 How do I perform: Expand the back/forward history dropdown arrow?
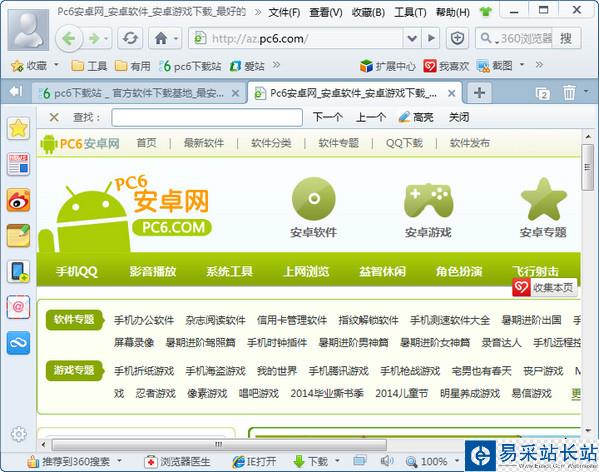[106, 38]
